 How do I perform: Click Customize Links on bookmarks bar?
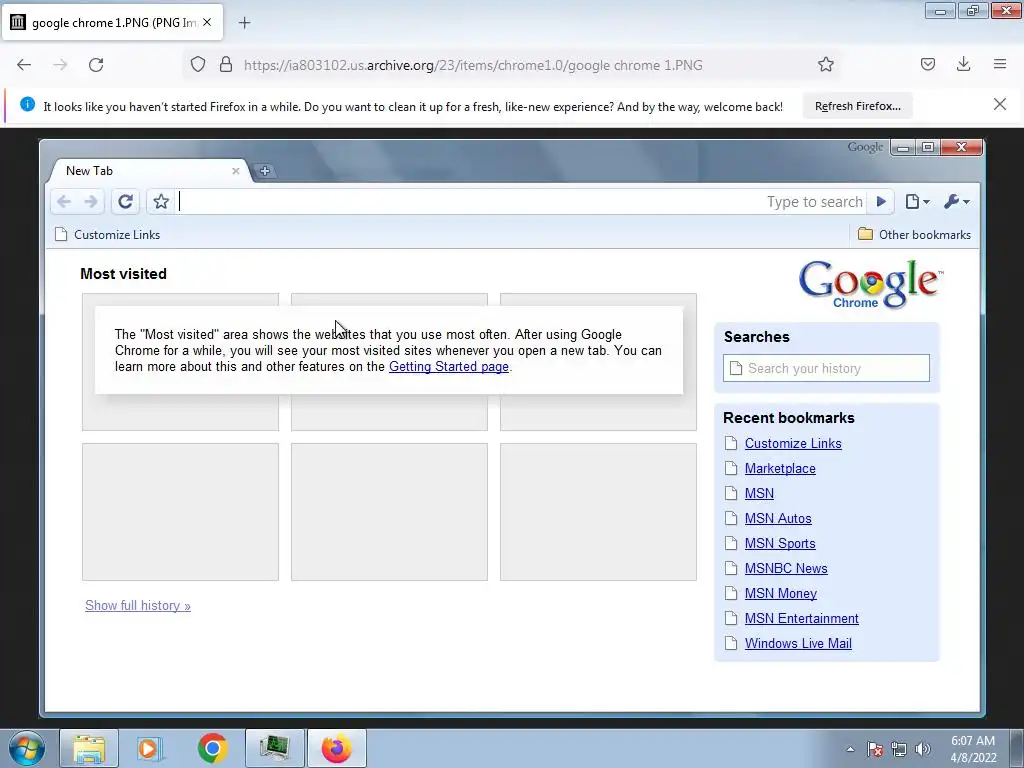108,234
